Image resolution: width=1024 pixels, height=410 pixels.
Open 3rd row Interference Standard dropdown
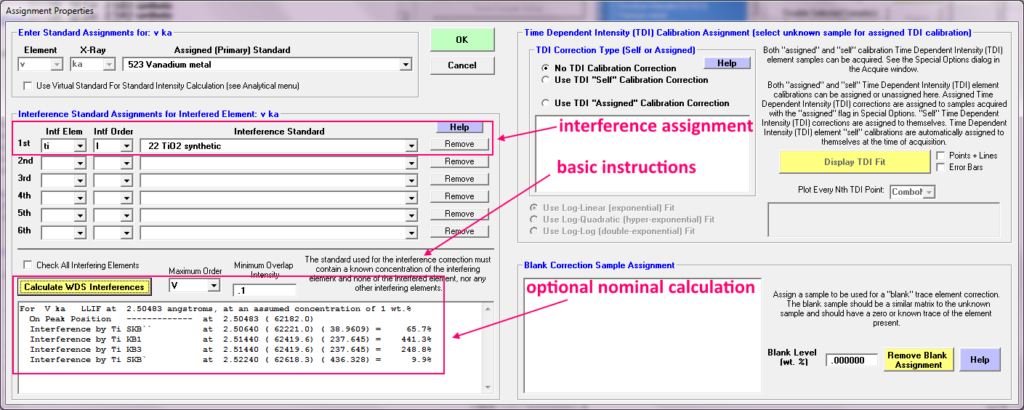[x=411, y=181]
